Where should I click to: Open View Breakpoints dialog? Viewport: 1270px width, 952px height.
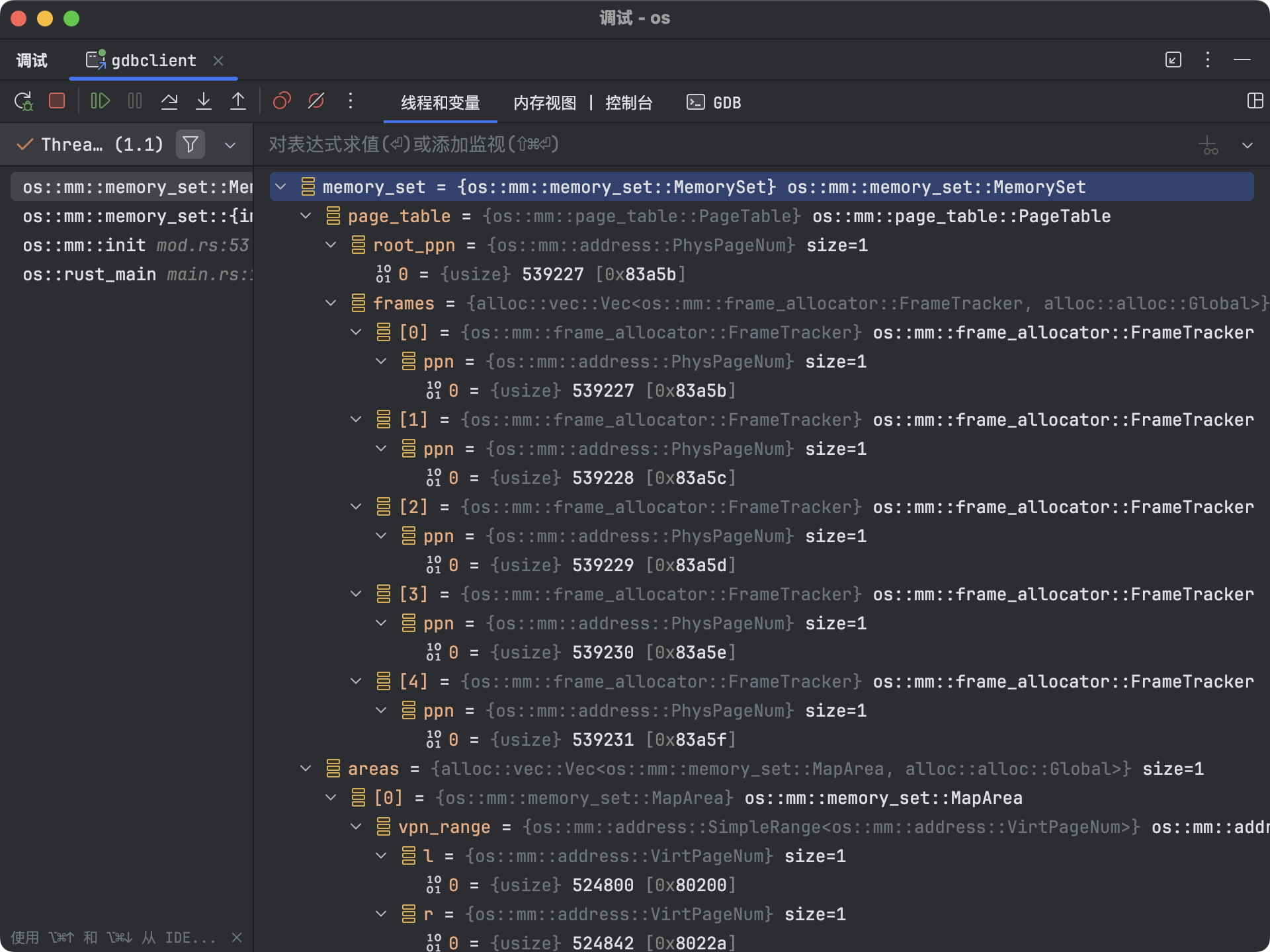(282, 101)
